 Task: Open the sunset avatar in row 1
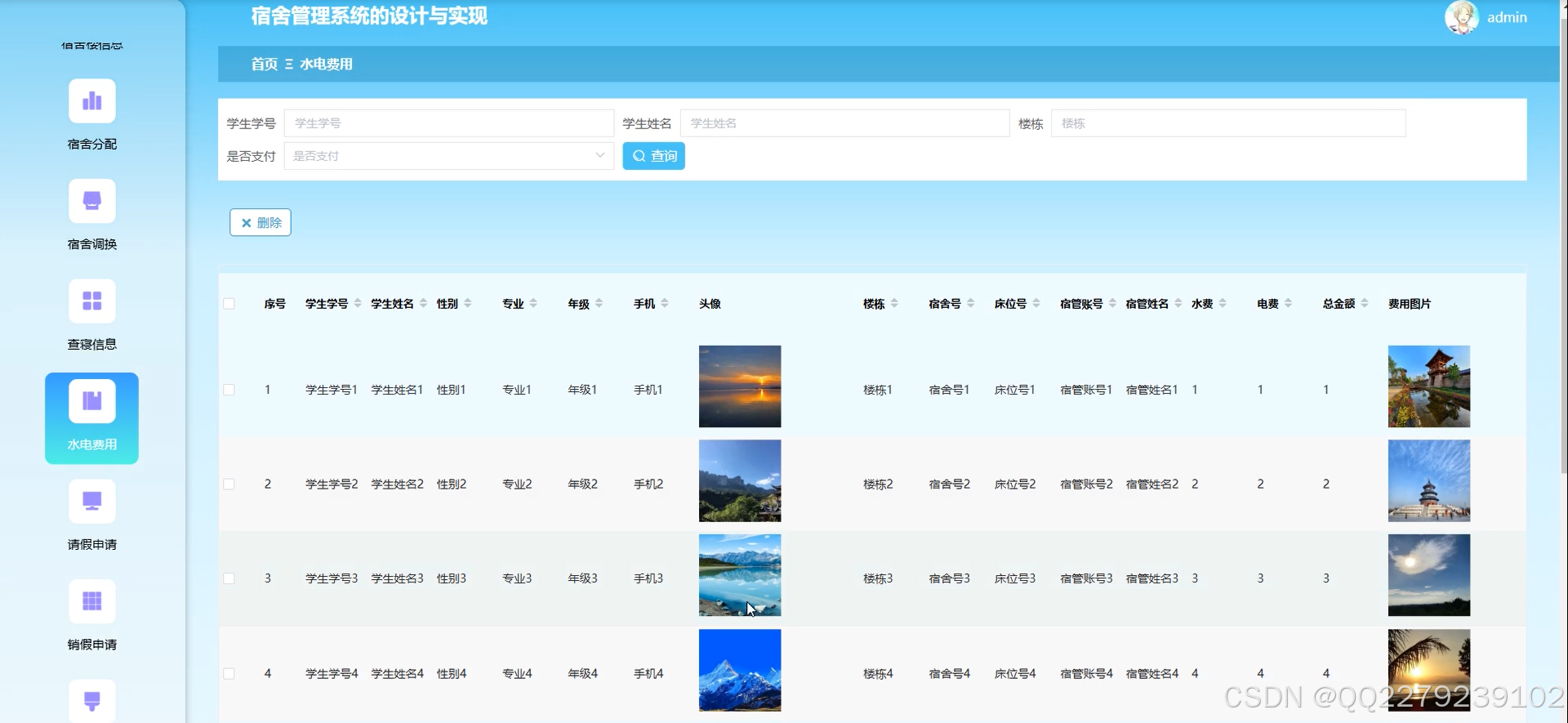click(740, 386)
